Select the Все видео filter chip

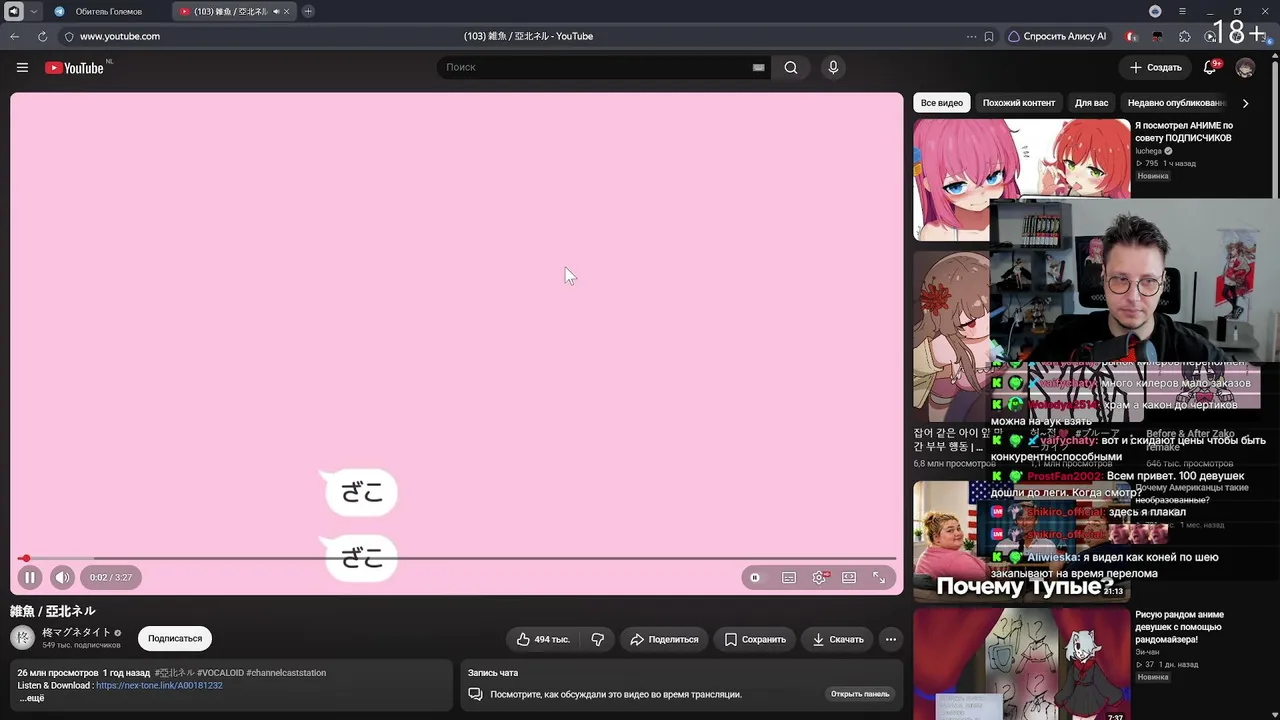coord(942,103)
